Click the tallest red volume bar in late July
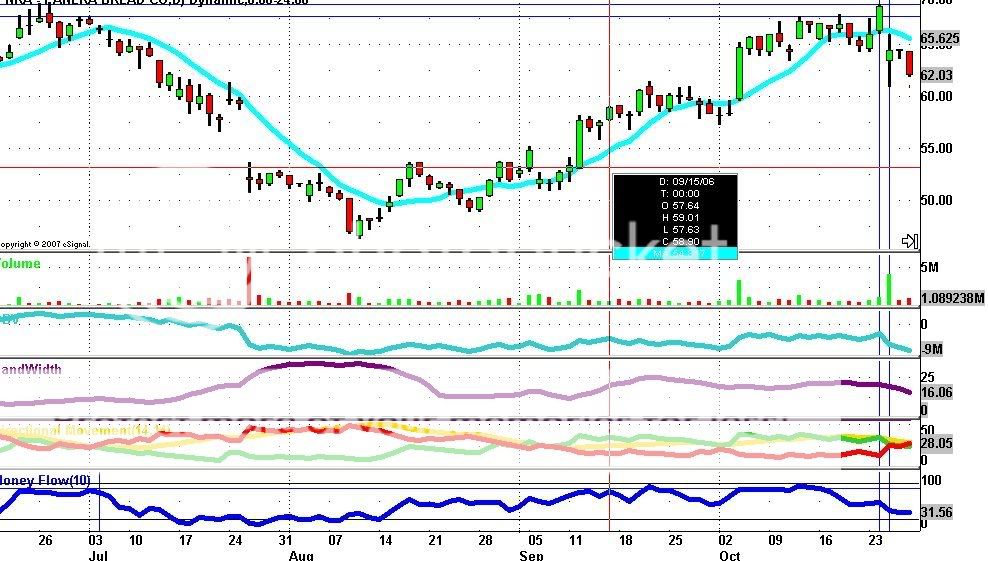This screenshot has height=561, width=988. (249, 281)
